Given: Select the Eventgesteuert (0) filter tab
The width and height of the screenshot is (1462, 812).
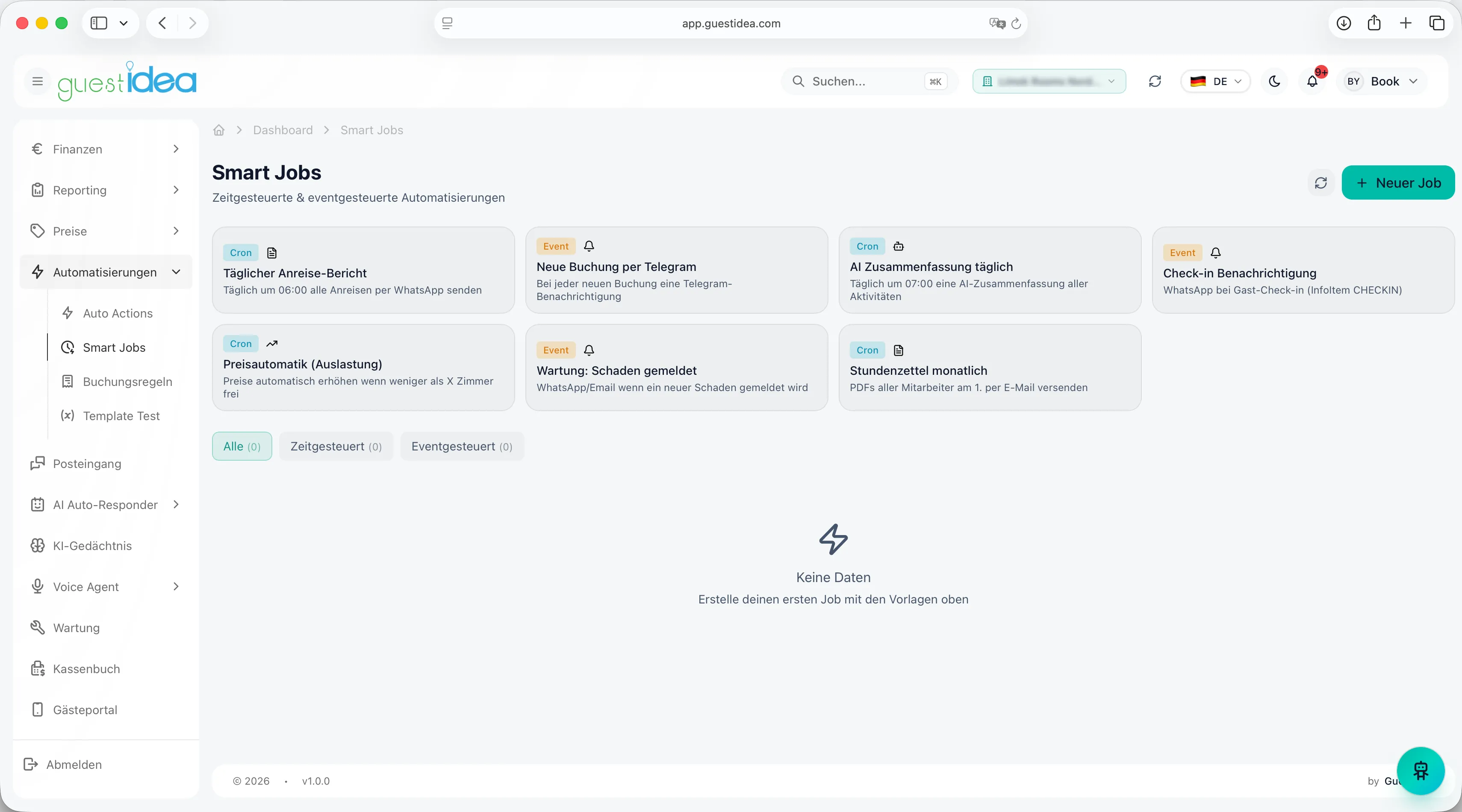Looking at the screenshot, I should click(462, 446).
